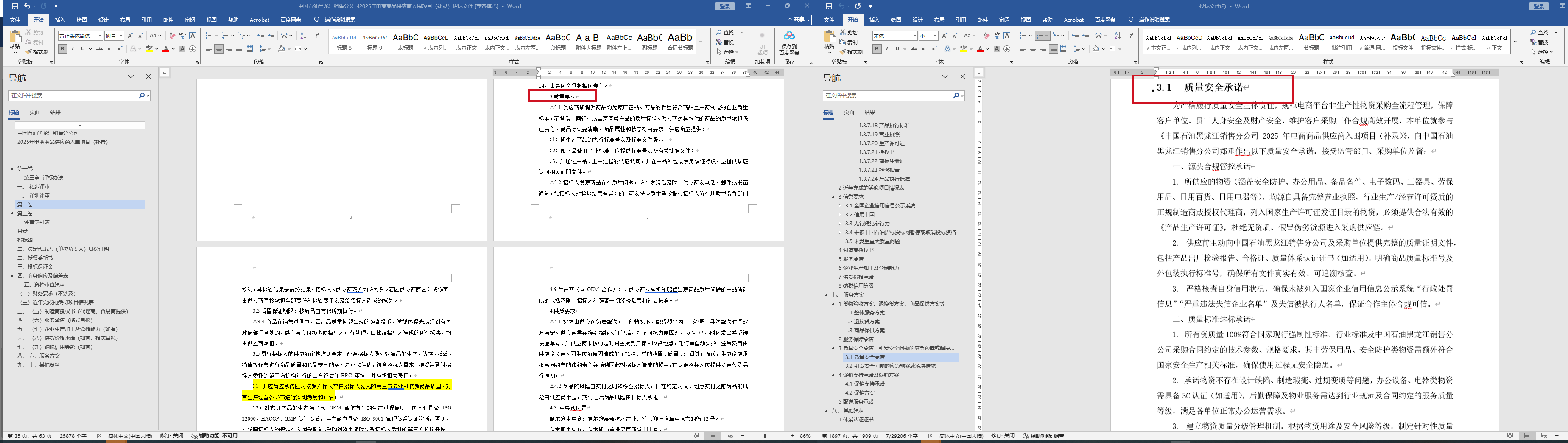Screen dimensions: 1568x443
Task: Save the right Word document
Action: (x=829, y=6)
